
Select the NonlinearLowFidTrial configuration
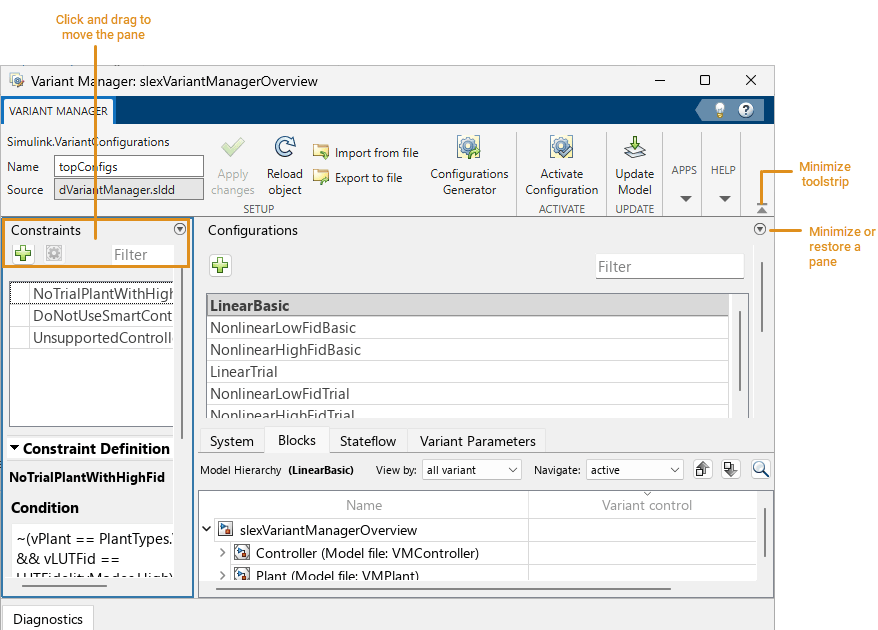pyautogui.click(x=468, y=394)
